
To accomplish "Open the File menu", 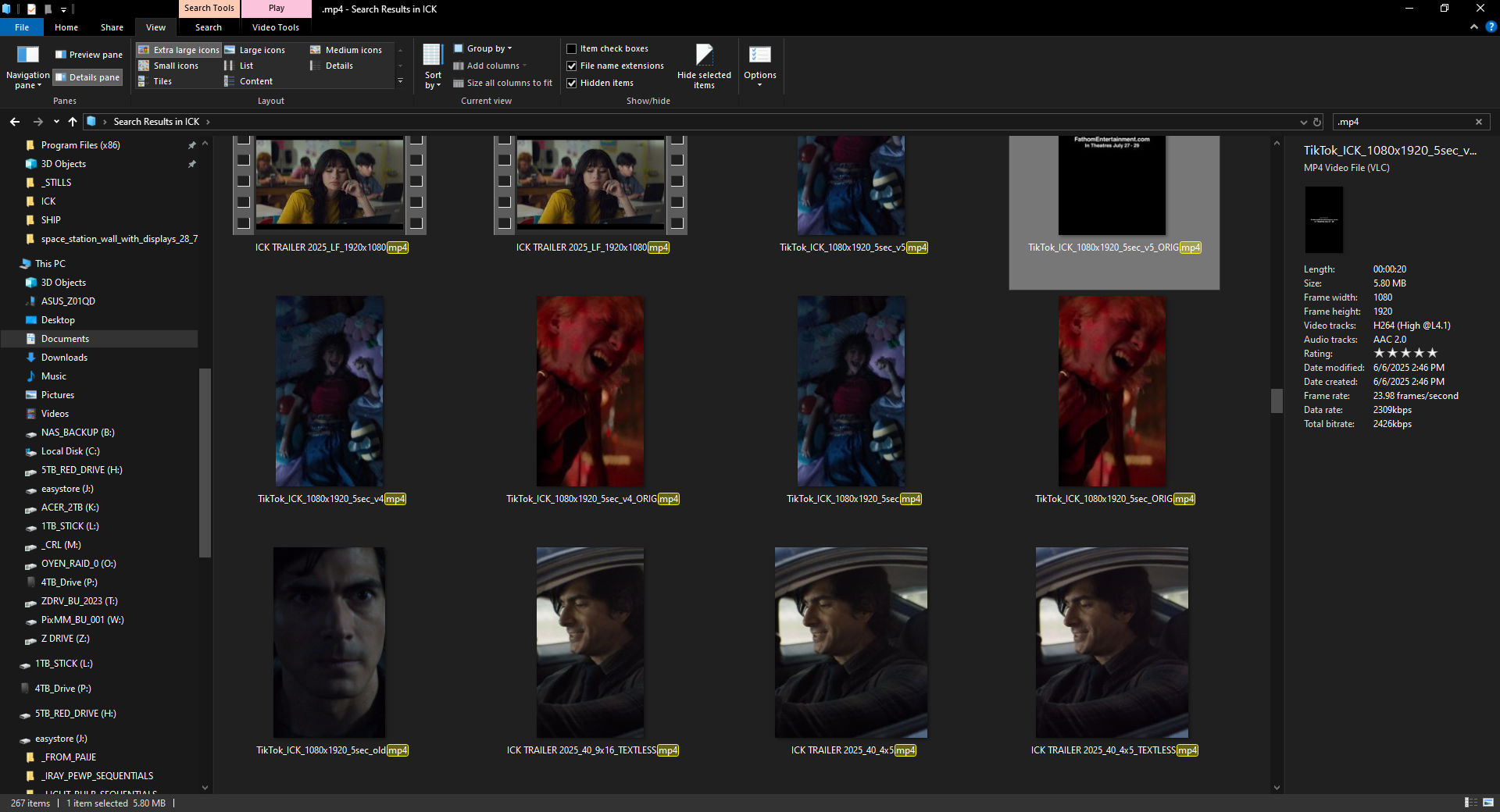I will pyautogui.click(x=22, y=27).
